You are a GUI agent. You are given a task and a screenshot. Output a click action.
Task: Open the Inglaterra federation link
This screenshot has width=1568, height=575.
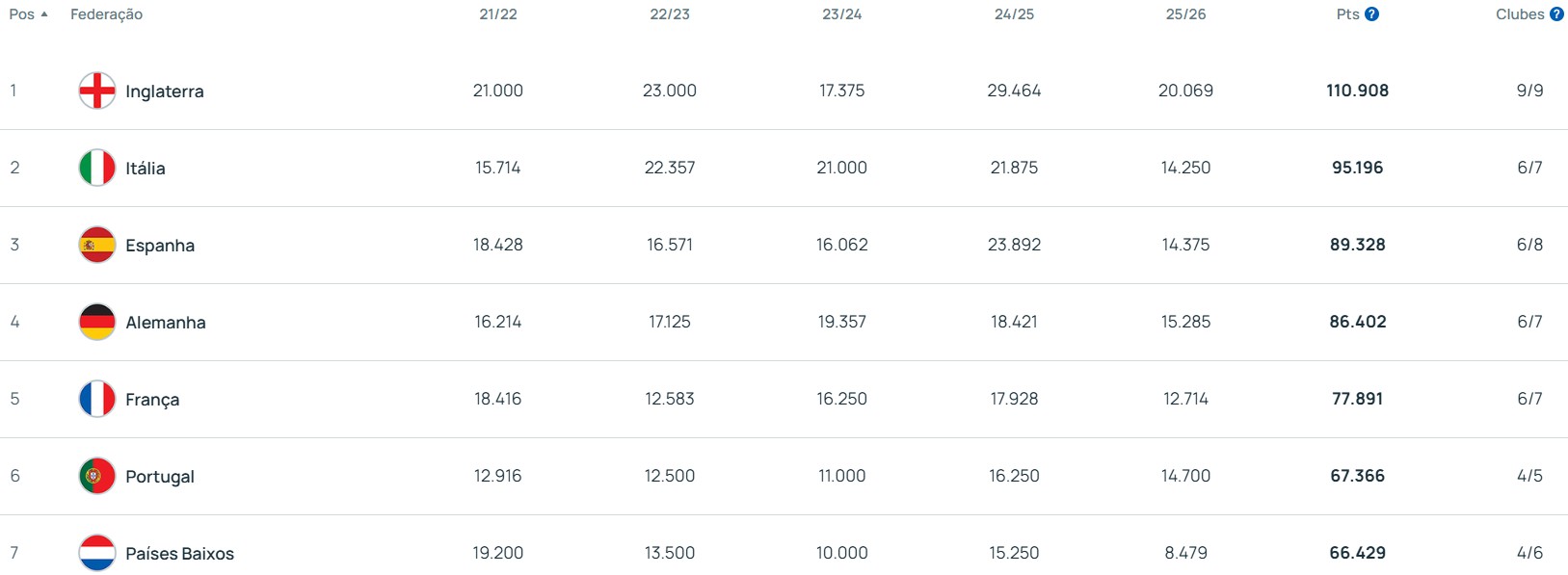click(x=165, y=91)
